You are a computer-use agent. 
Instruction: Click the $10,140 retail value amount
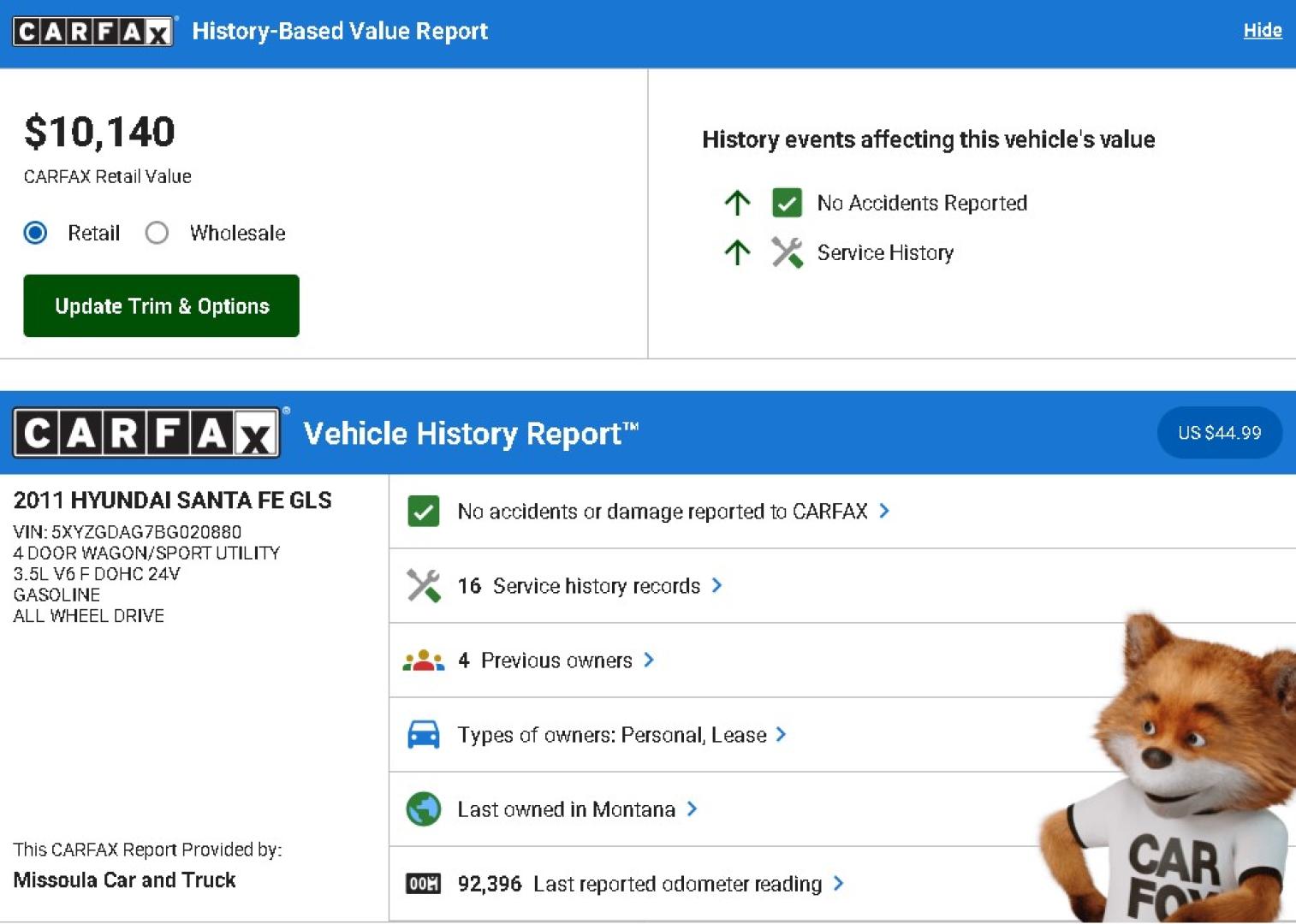coord(99,132)
